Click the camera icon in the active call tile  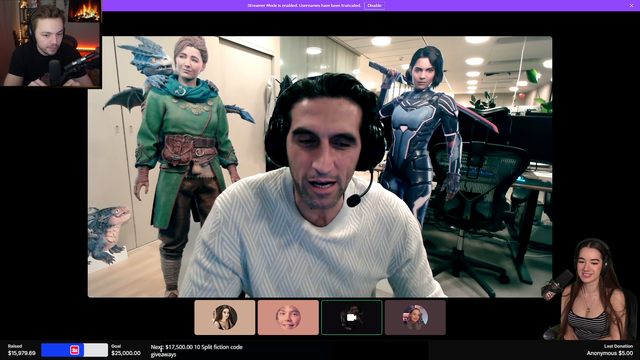[351, 317]
